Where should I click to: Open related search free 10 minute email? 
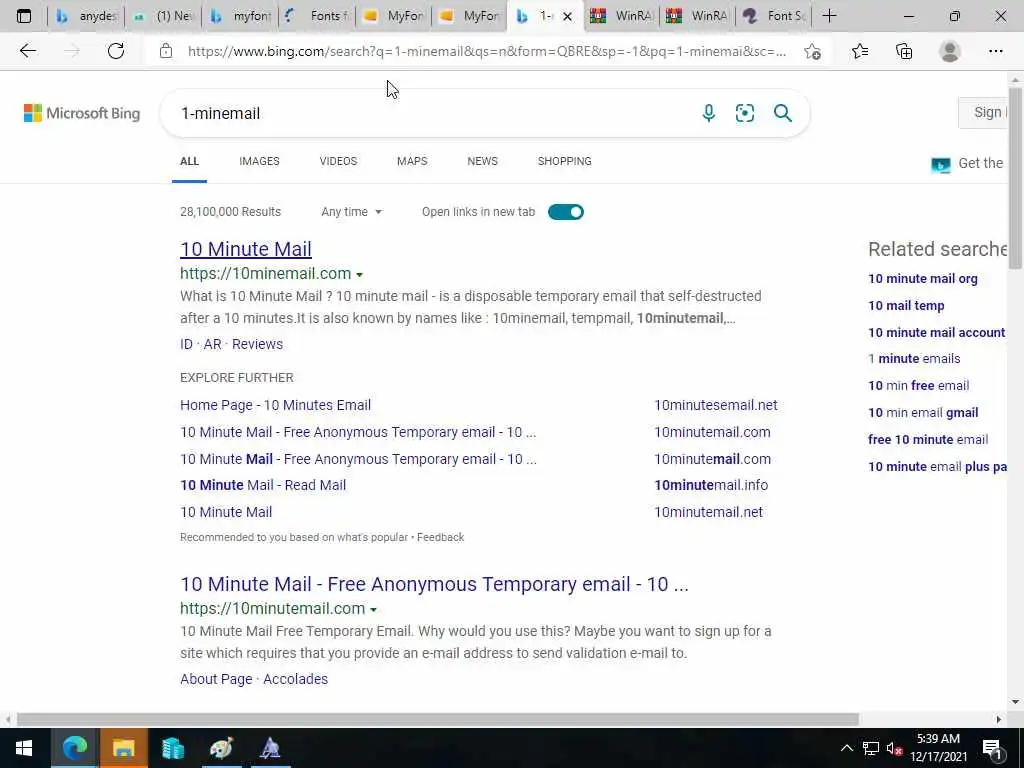click(x=928, y=440)
